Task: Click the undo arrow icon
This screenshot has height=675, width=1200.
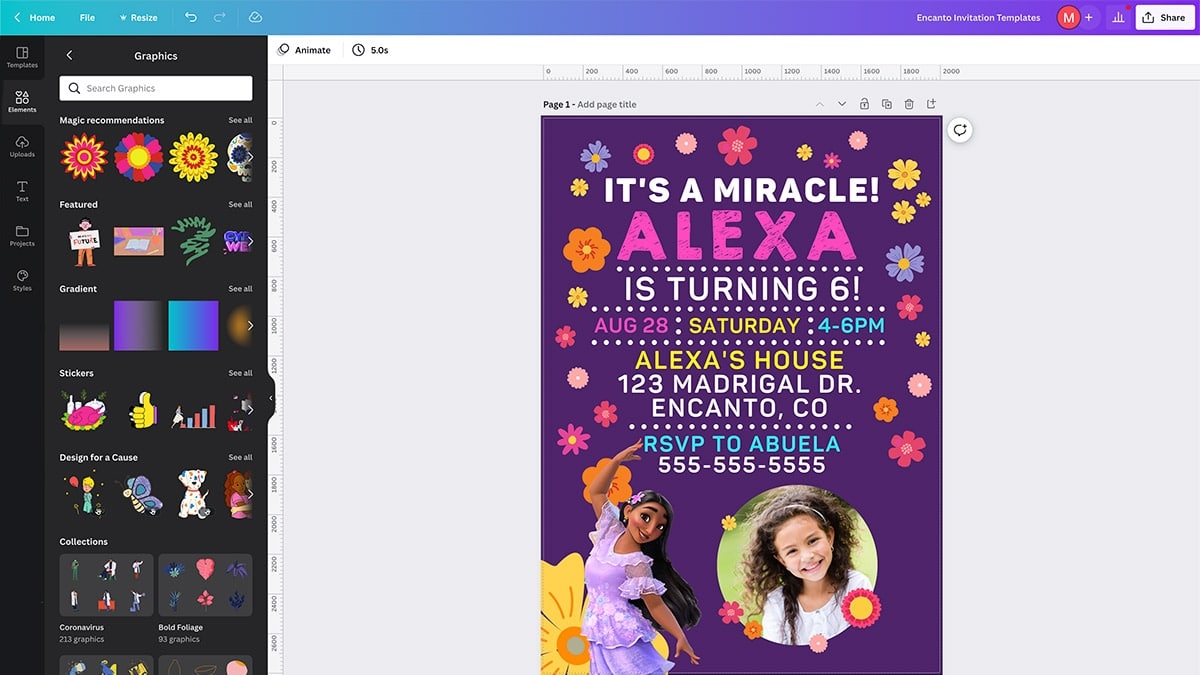Action: tap(191, 17)
